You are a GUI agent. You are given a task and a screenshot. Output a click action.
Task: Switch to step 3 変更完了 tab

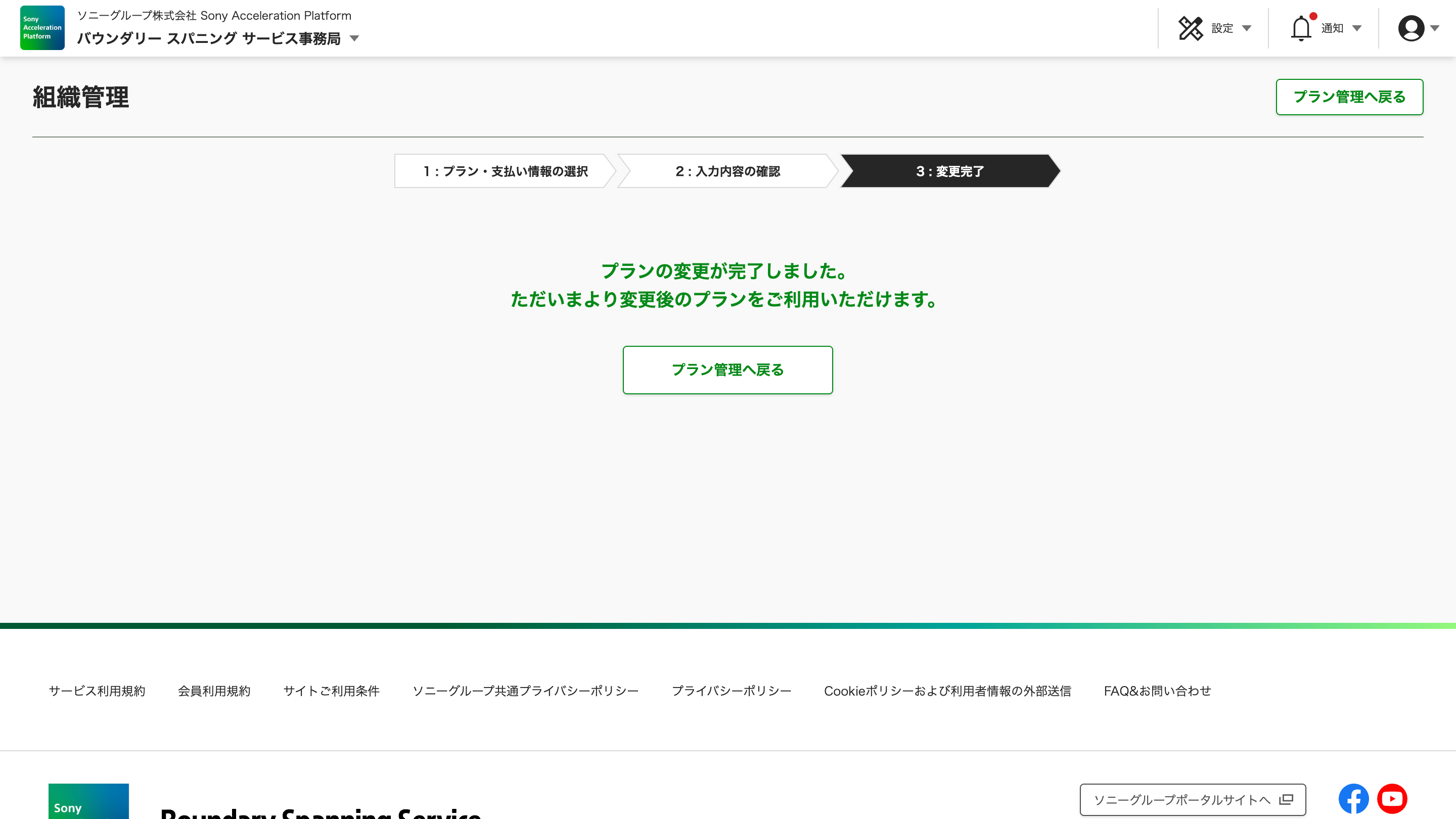click(949, 171)
